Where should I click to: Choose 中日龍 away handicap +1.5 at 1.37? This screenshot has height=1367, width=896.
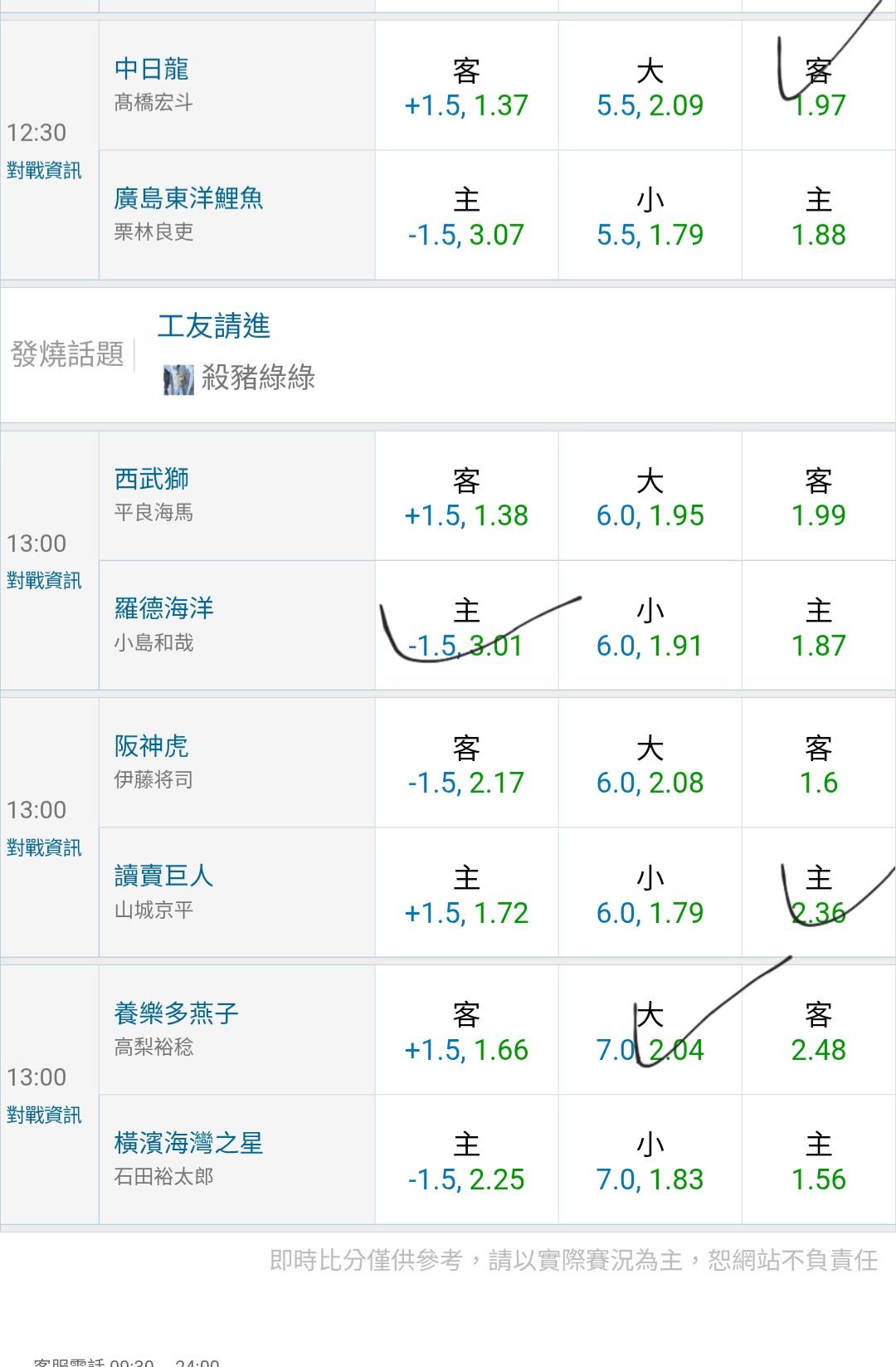point(466,88)
